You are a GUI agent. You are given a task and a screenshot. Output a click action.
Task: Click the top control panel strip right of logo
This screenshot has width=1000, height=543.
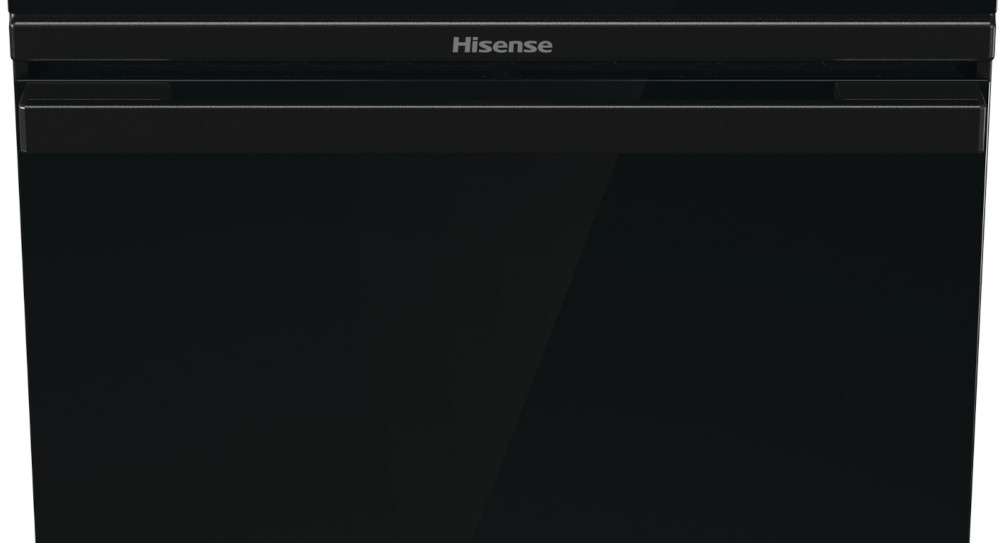click(x=770, y=43)
